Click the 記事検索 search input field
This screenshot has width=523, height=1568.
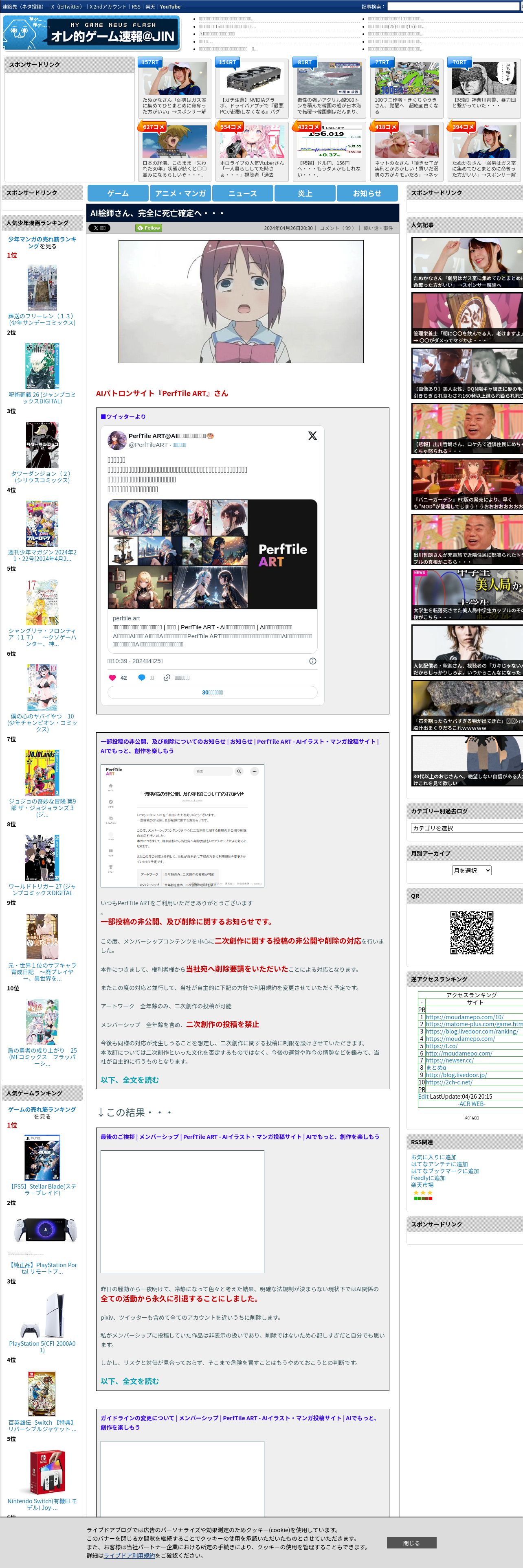453,7
